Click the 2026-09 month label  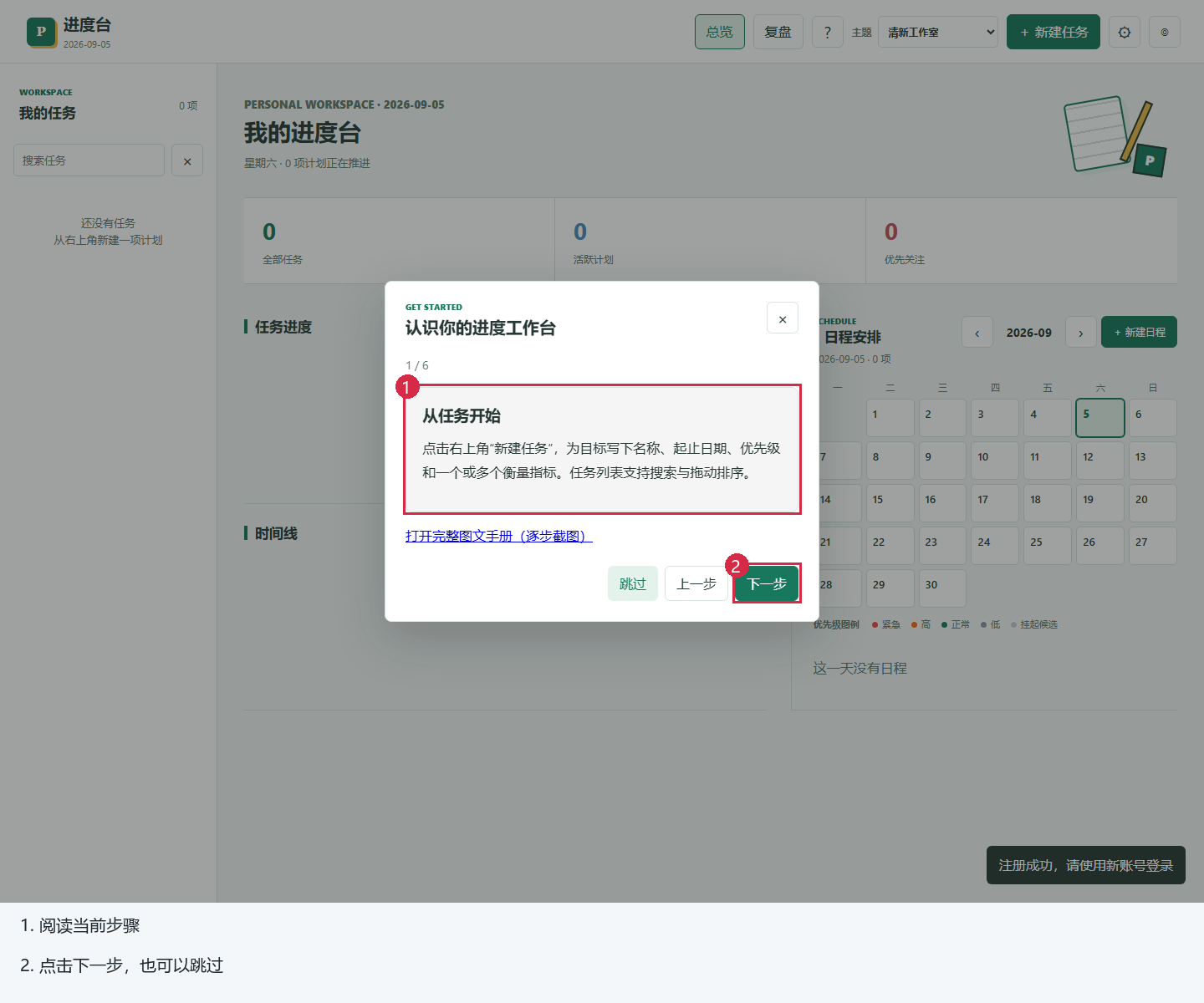click(x=1029, y=333)
